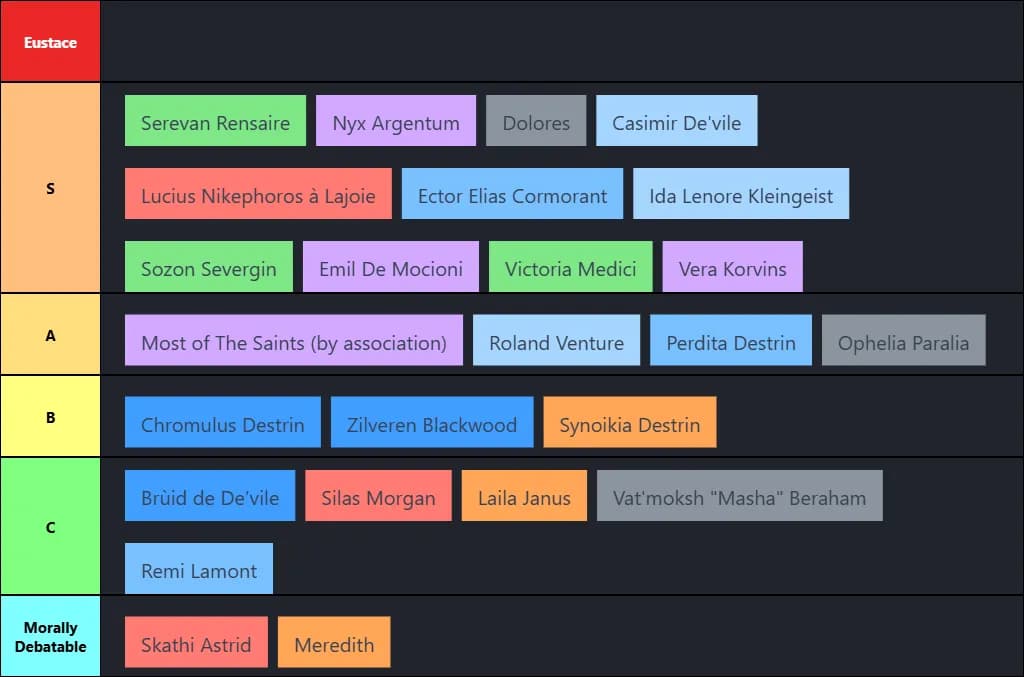Click the Morally Debatable tier label

[x=50, y=637]
